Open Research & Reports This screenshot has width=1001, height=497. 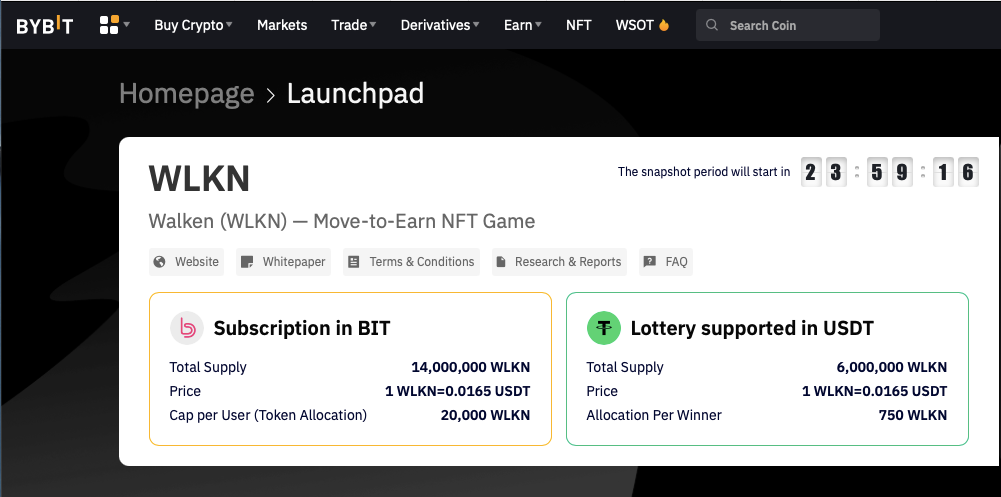pos(559,262)
